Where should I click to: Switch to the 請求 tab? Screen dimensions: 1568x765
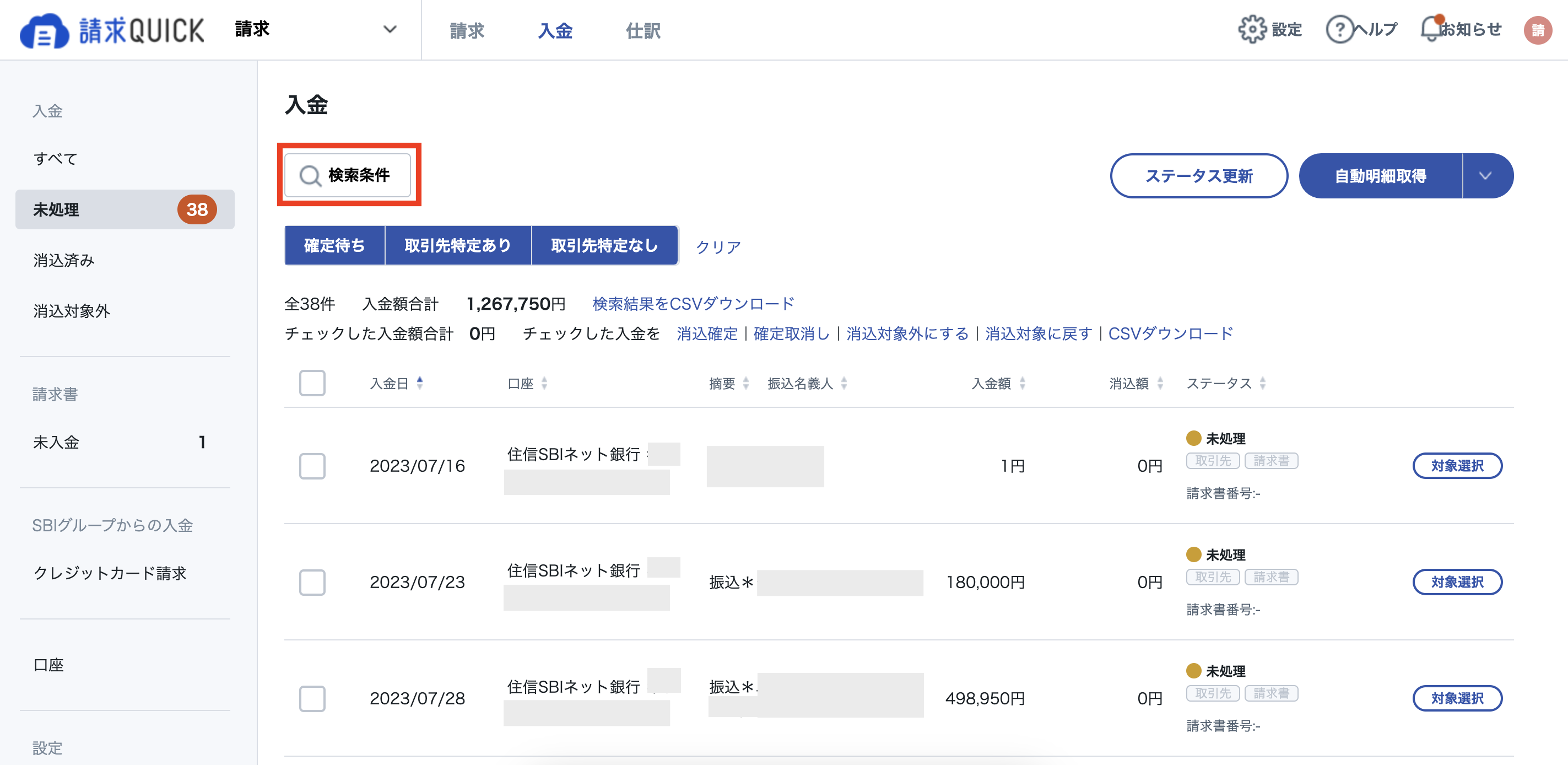coord(466,30)
